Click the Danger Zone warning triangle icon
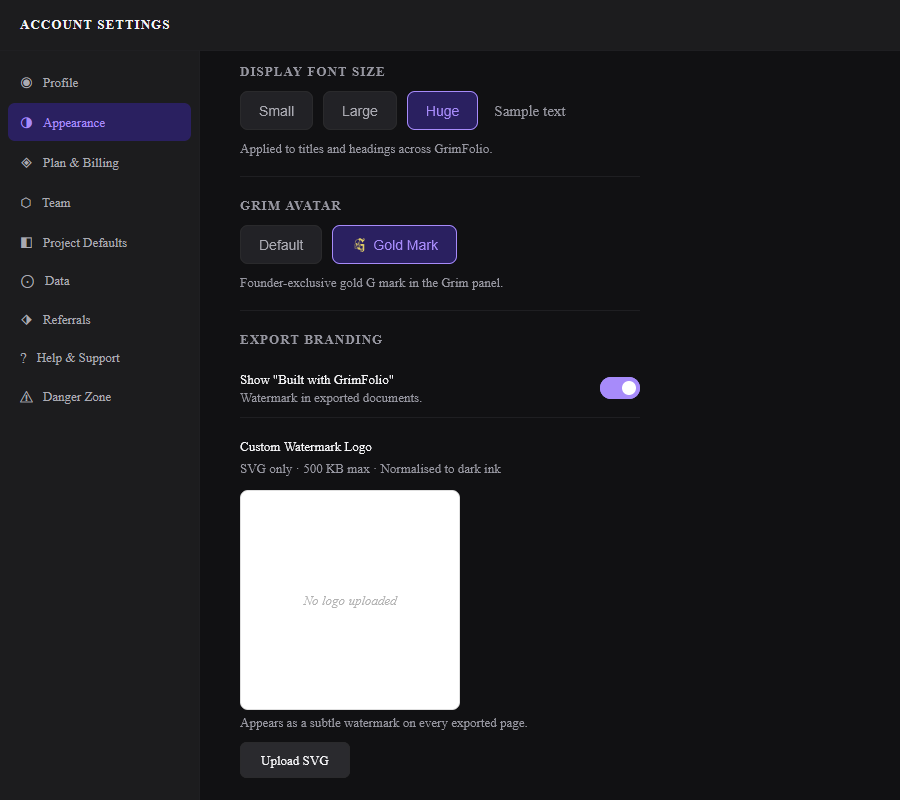This screenshot has width=900, height=800. click(x=26, y=397)
